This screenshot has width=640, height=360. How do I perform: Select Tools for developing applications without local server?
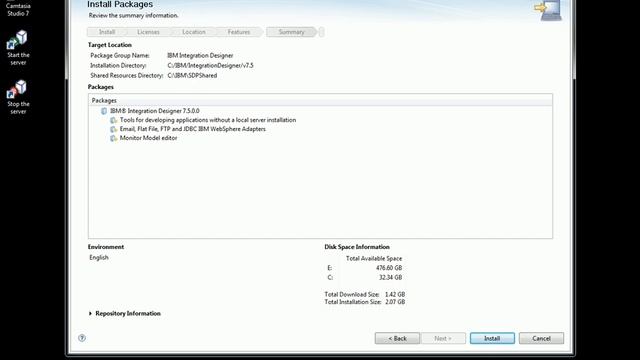tap(208, 120)
